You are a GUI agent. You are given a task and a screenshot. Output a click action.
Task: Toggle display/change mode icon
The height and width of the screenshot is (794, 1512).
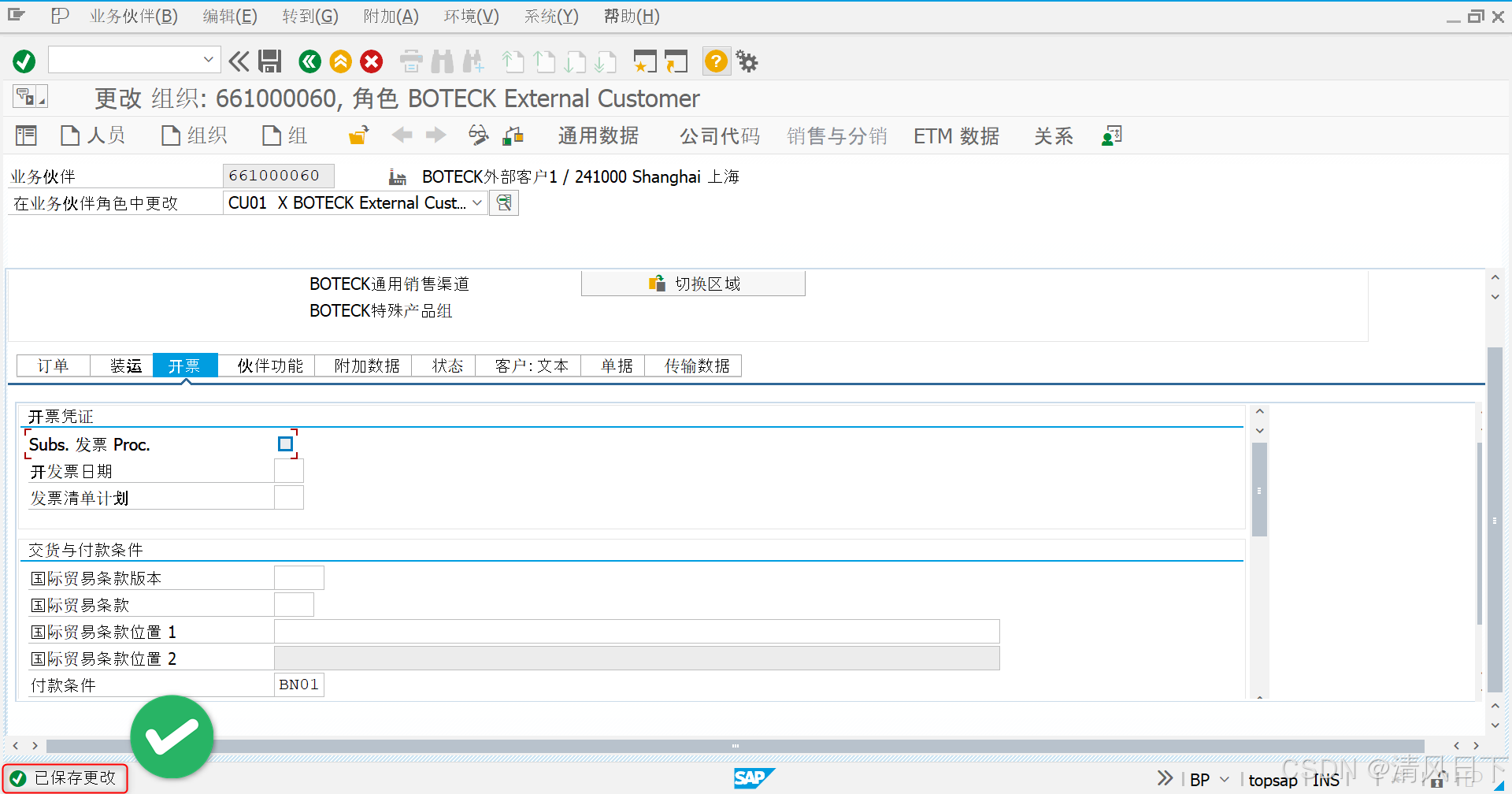tap(476, 135)
